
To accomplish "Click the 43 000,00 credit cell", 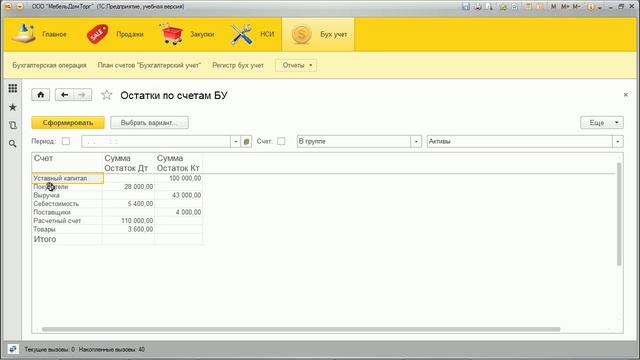I will 179,196.
